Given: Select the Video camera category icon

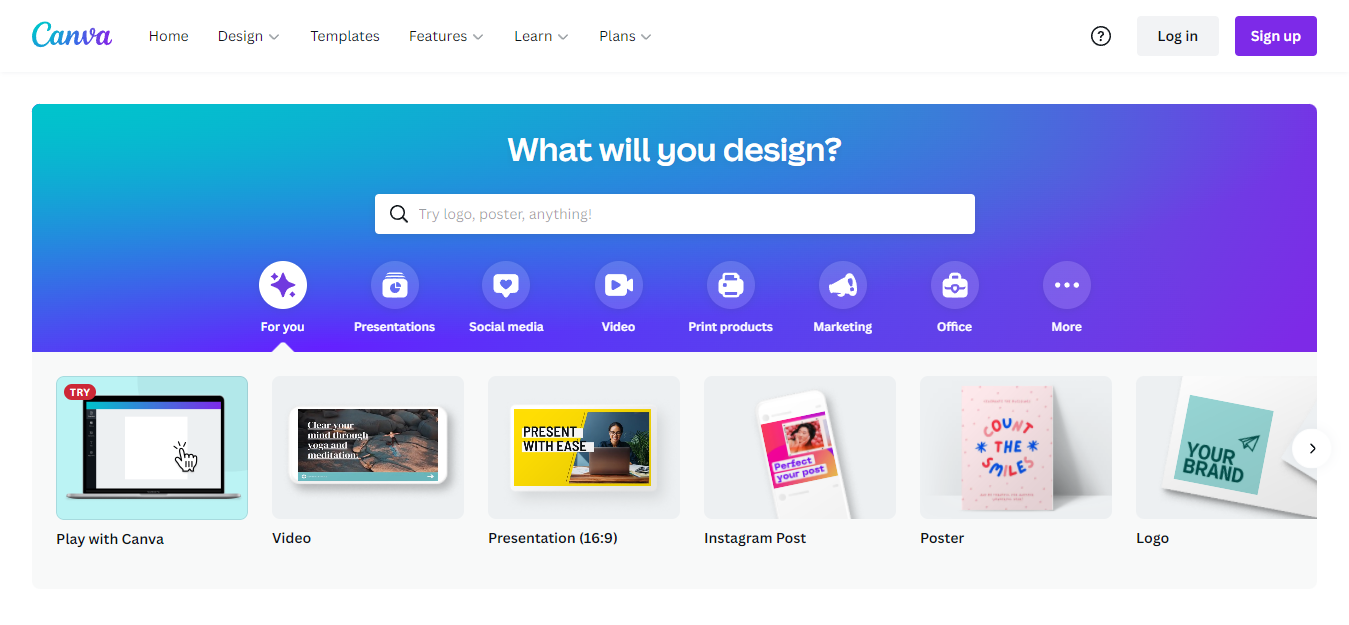Looking at the screenshot, I should tap(619, 286).
